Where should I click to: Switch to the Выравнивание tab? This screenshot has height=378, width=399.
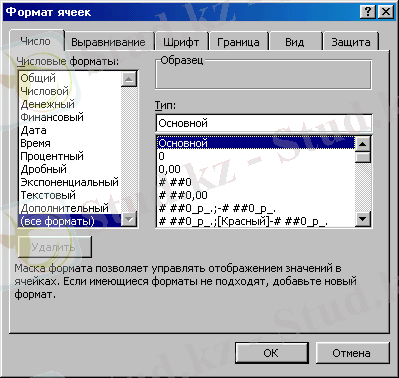pos(109,42)
